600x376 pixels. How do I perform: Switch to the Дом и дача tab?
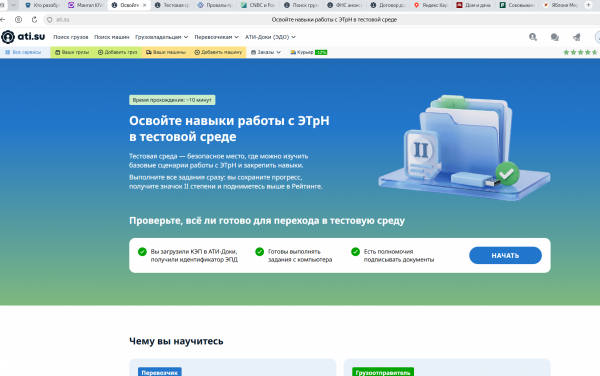474,5
